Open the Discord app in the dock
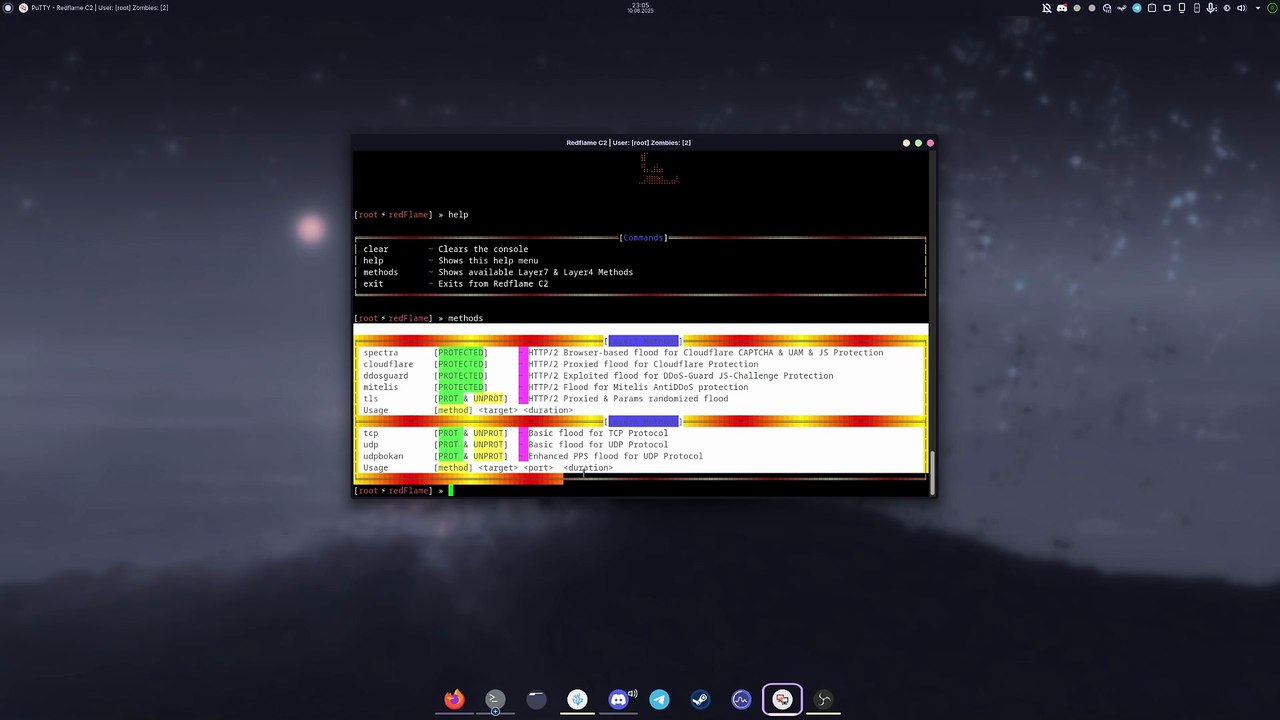 (618, 700)
